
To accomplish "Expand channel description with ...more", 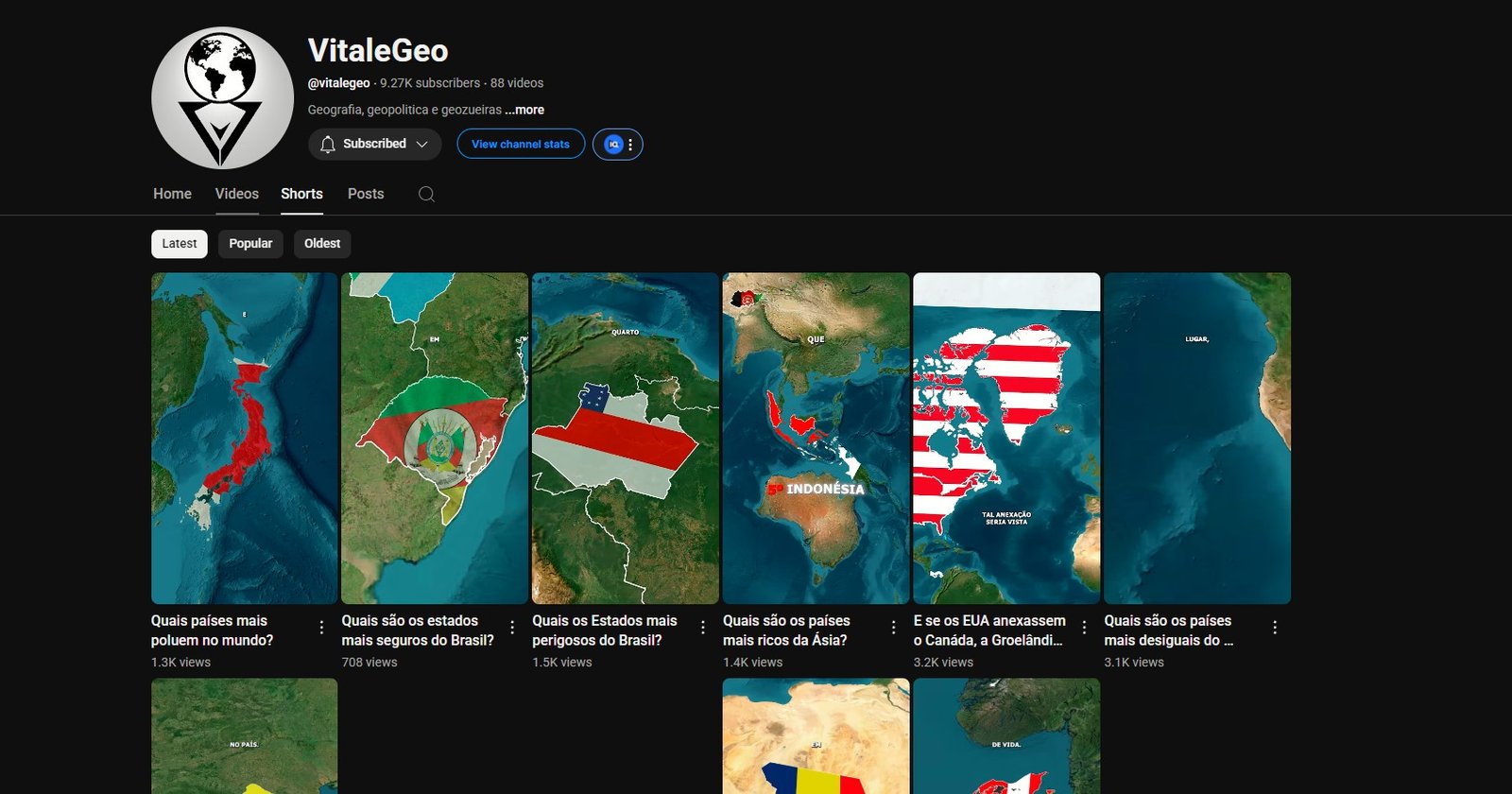I will [524, 110].
